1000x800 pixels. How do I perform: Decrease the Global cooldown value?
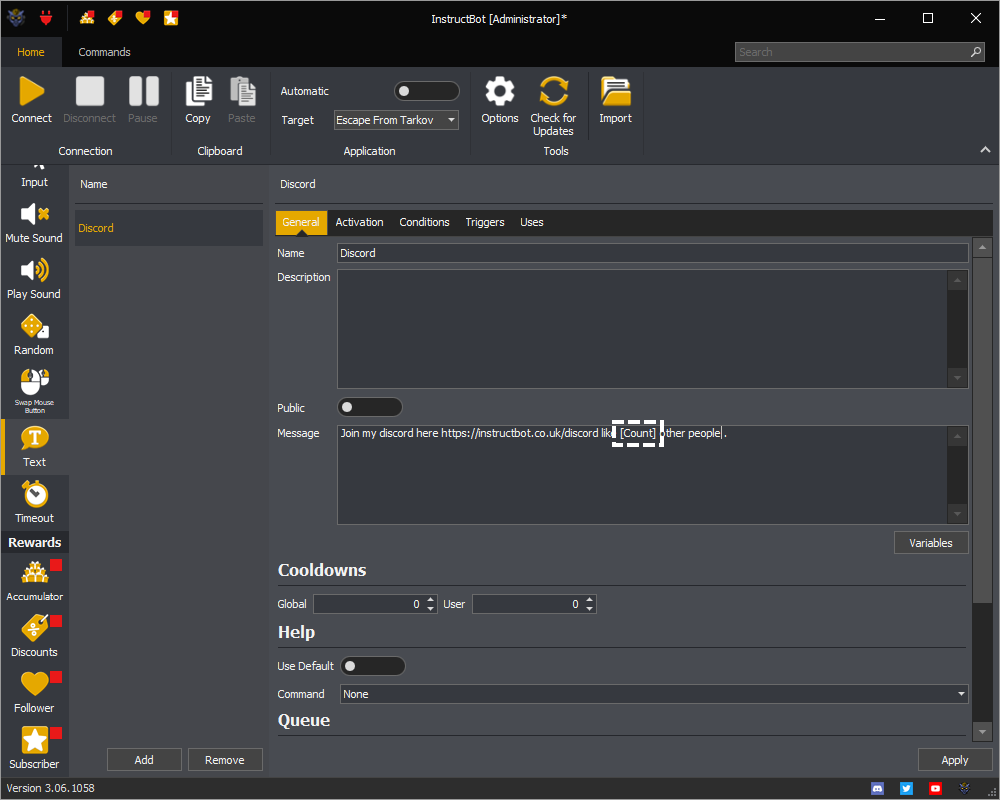point(431,609)
